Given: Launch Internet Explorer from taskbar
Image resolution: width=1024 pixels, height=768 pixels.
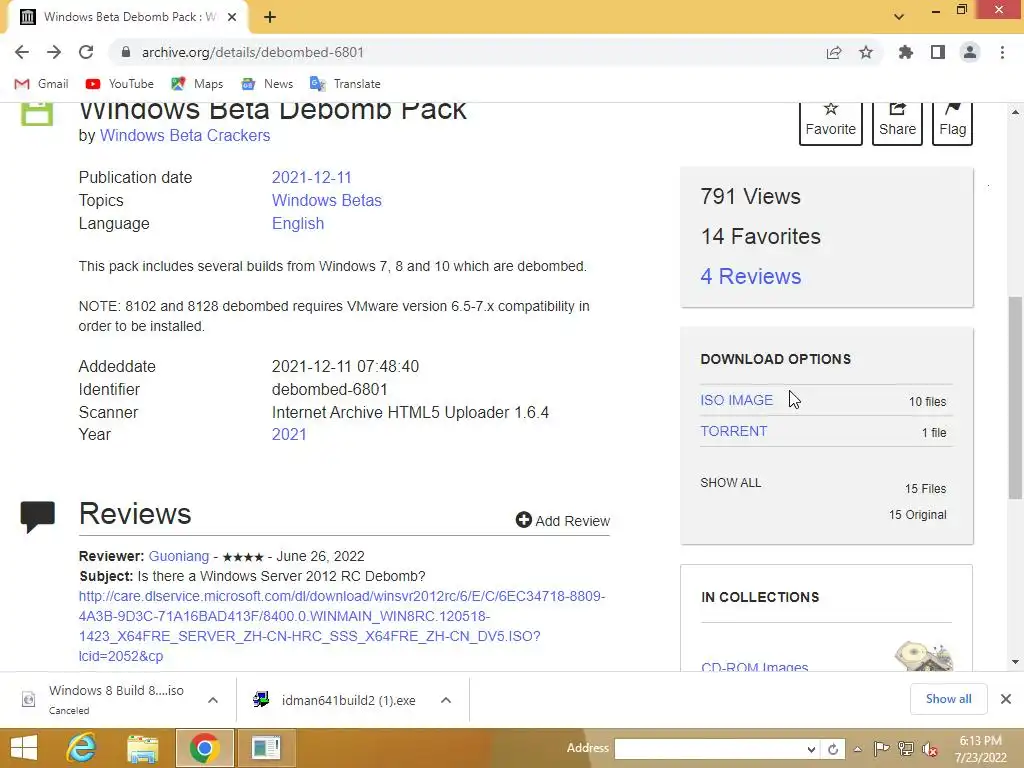Looking at the screenshot, I should click(x=82, y=748).
